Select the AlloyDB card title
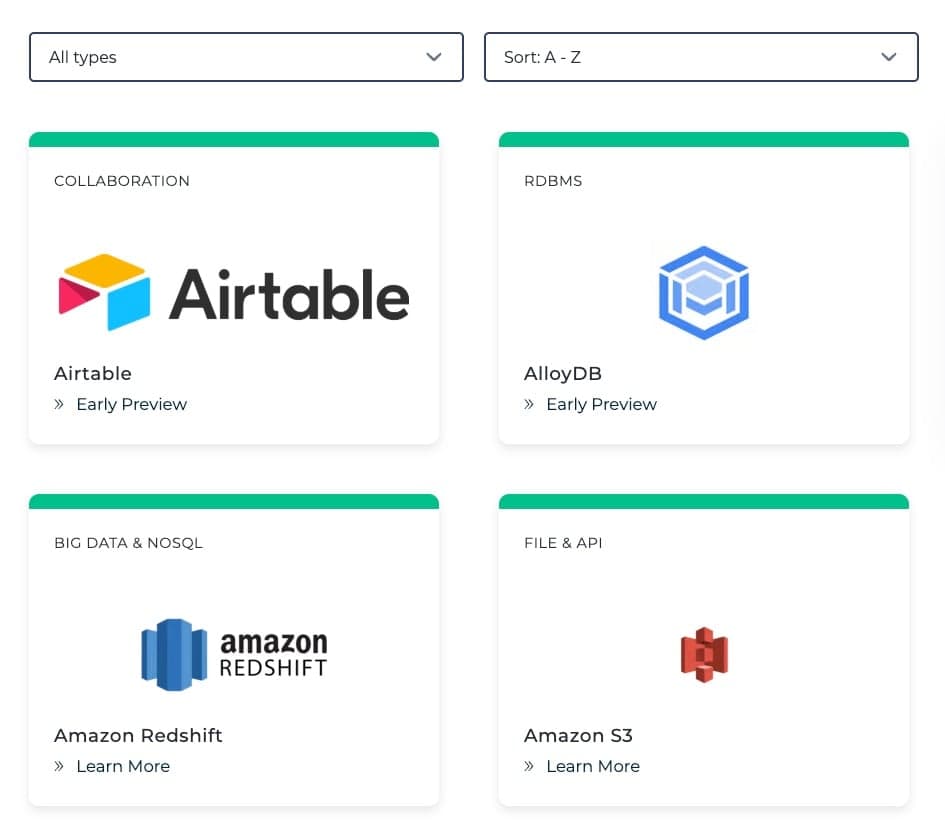The image size is (945, 832). (563, 374)
